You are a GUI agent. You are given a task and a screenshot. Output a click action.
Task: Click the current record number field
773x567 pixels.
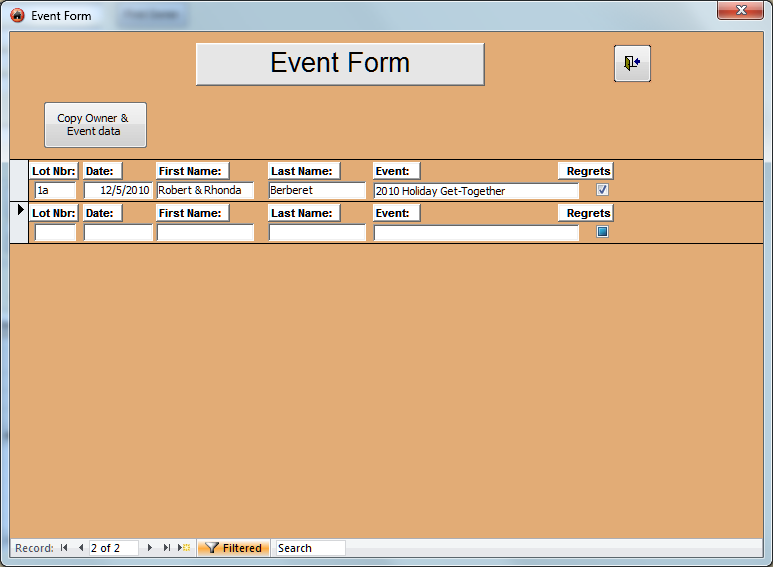tap(113, 548)
